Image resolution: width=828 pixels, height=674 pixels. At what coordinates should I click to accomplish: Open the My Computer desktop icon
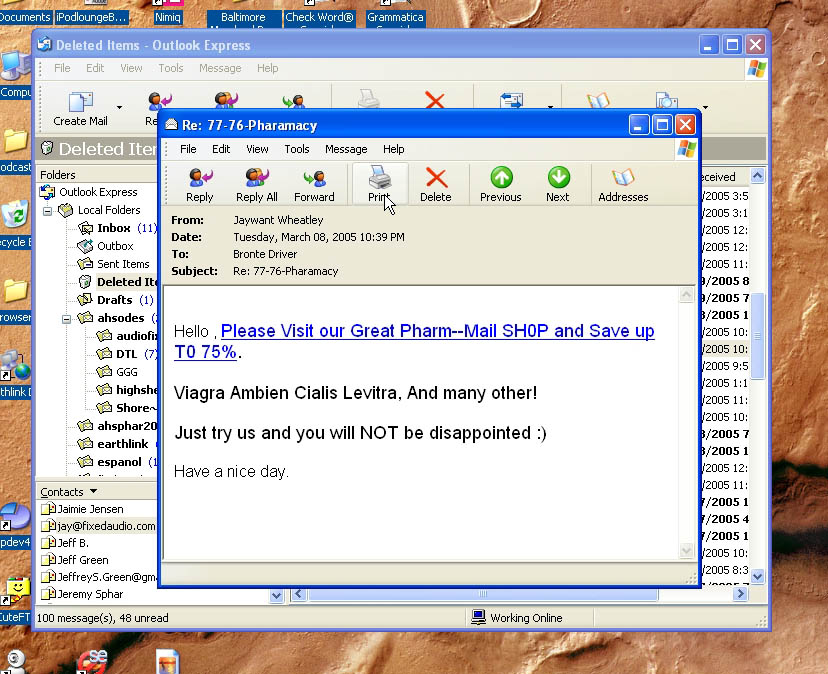15,74
